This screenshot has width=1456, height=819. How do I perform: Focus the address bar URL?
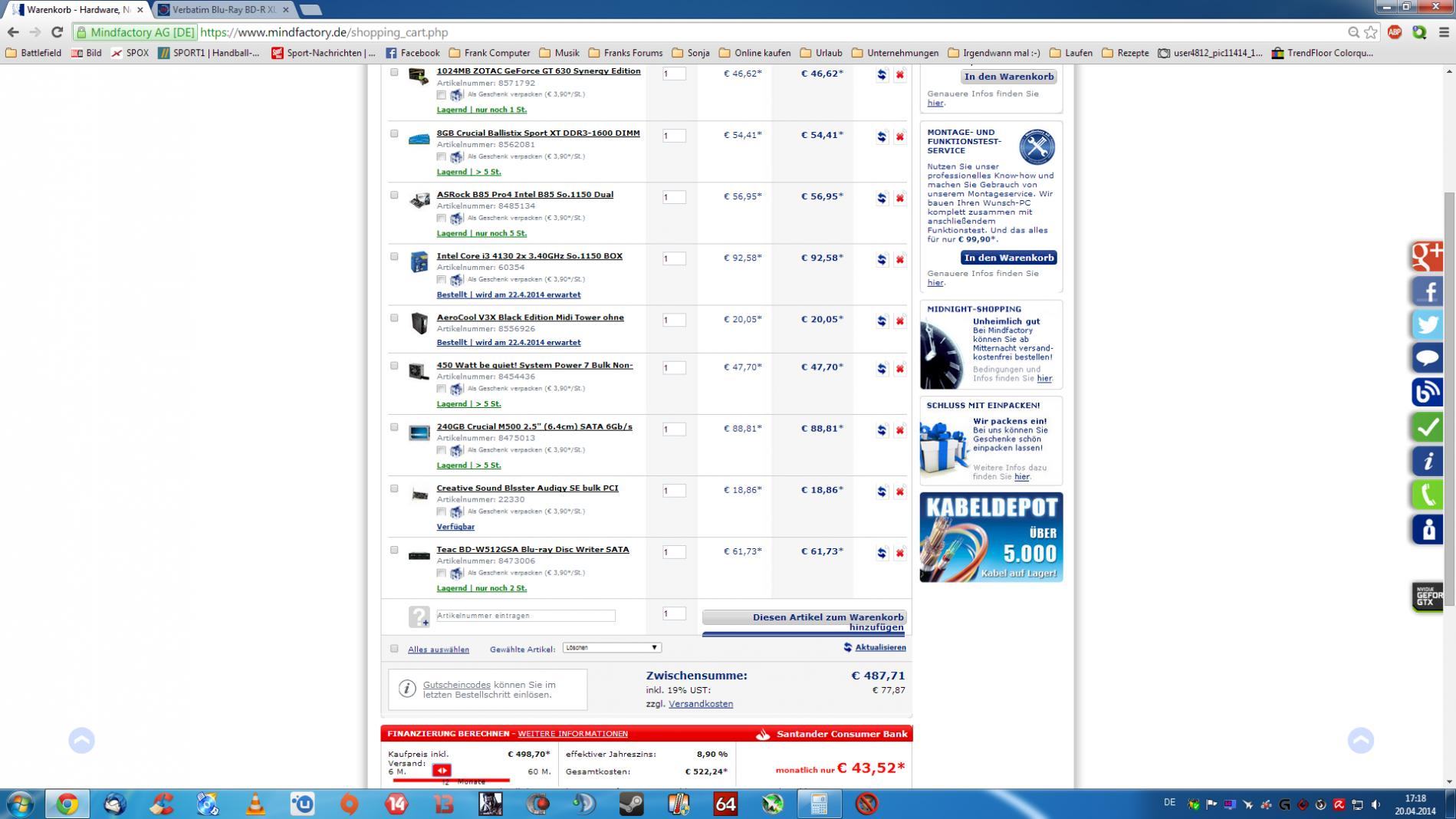tap(324, 32)
